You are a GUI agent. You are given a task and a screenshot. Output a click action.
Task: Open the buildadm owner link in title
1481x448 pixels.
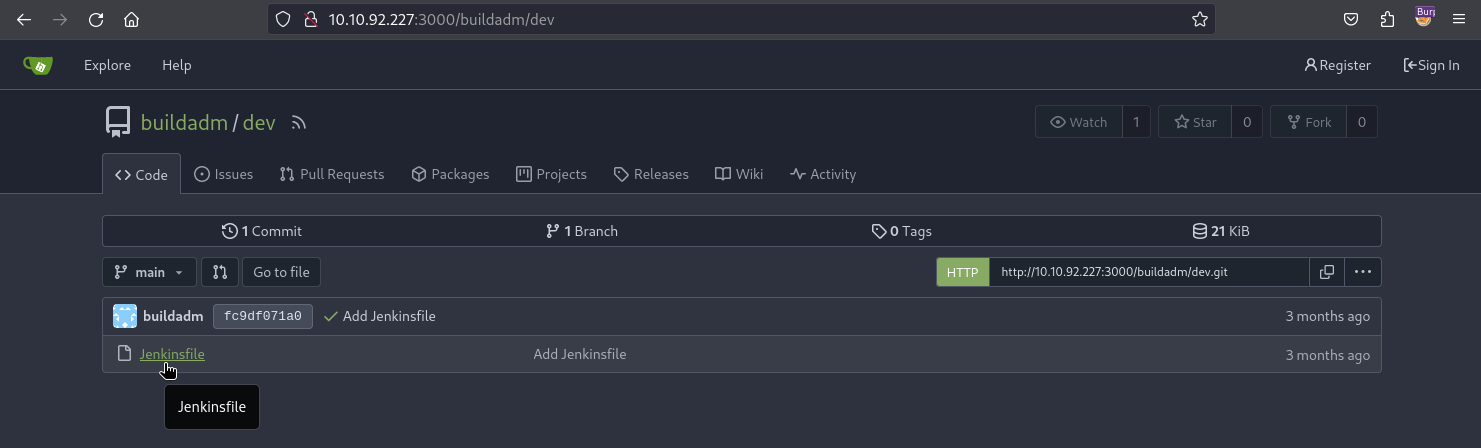tap(184, 123)
